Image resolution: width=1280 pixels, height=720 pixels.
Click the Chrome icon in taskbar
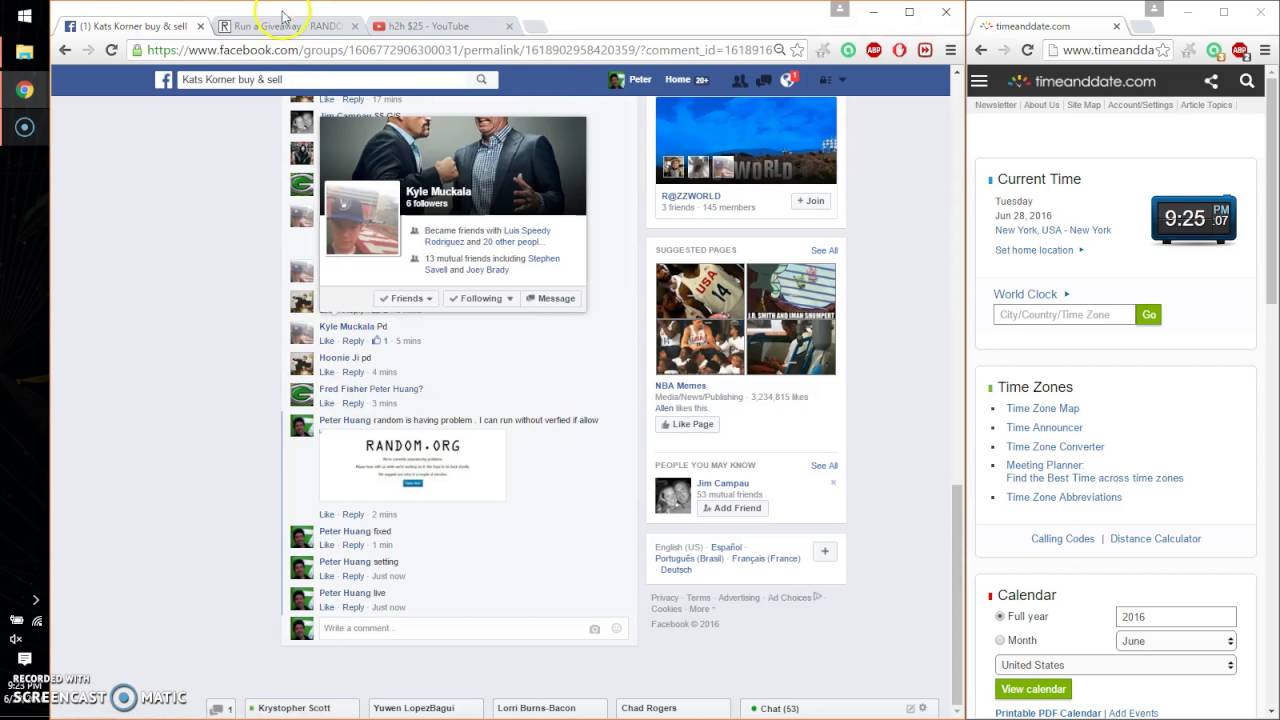[x=25, y=90]
